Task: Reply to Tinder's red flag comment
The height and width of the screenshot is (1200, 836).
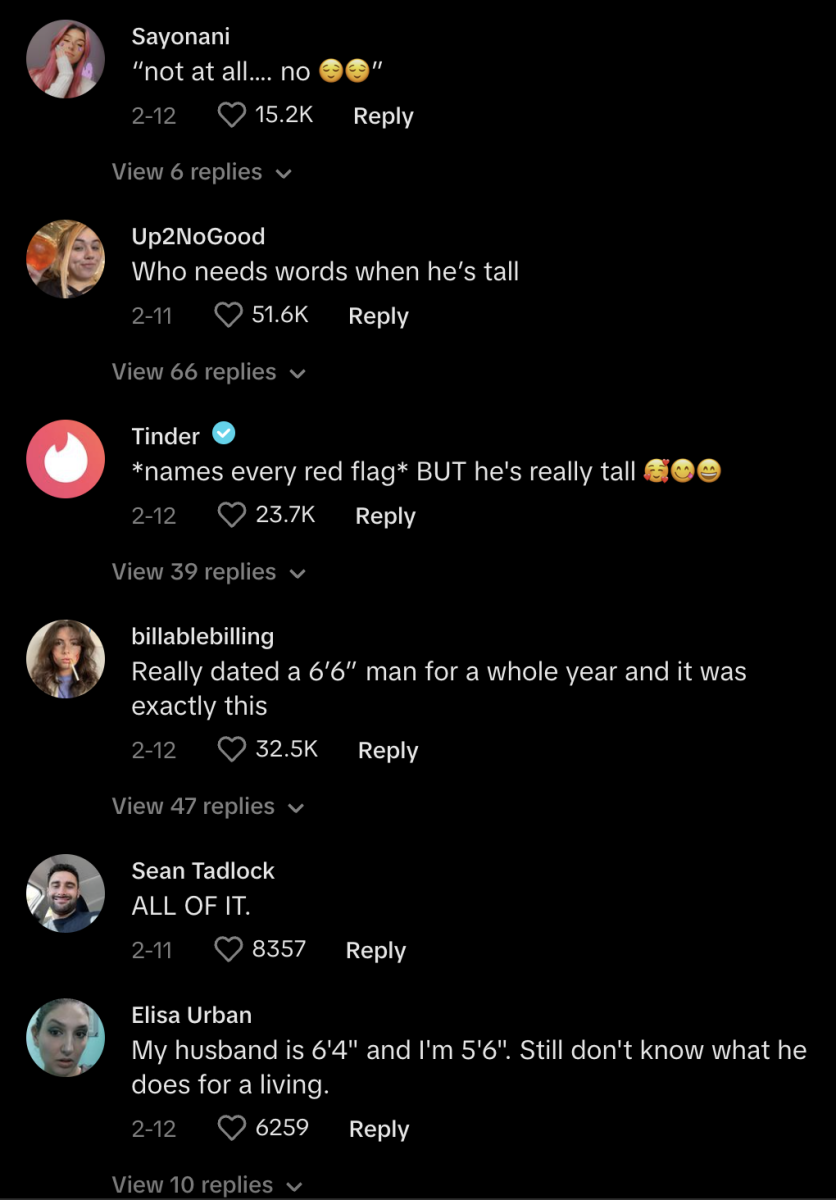Action: pos(385,516)
